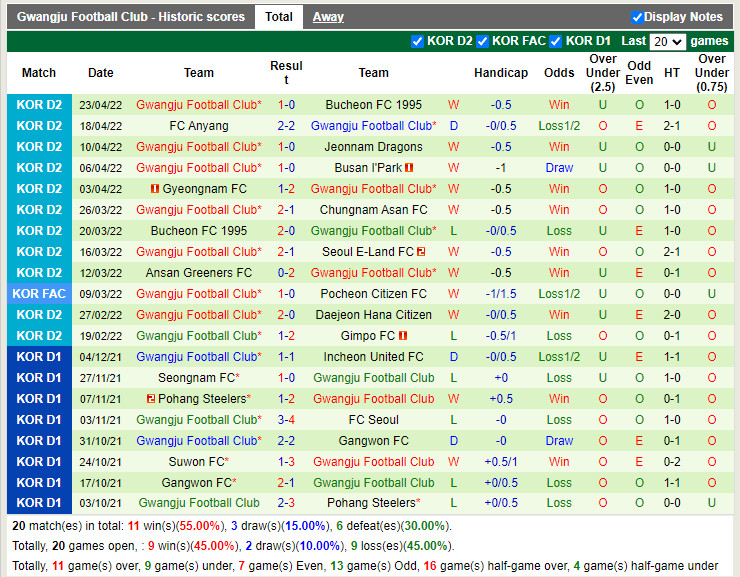Click the 2-3 score on 03/10/21

coord(286,503)
